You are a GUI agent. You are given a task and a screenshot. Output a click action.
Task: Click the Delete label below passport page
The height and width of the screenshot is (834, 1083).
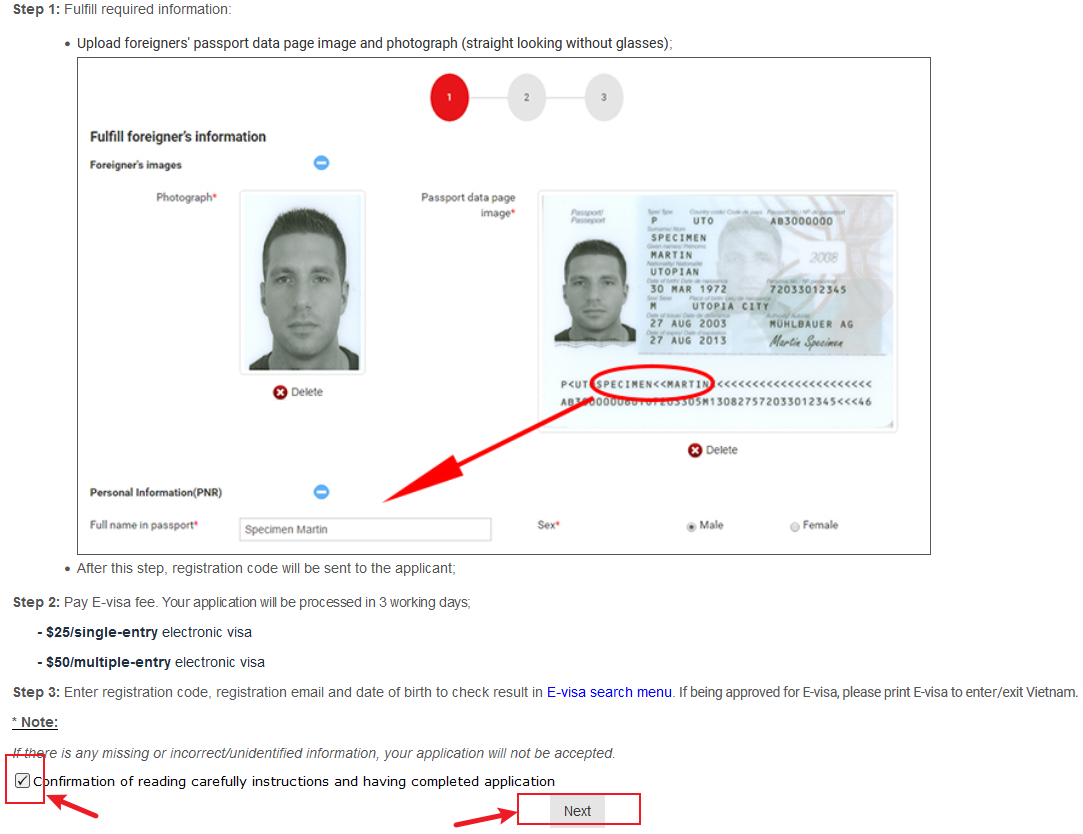click(722, 450)
